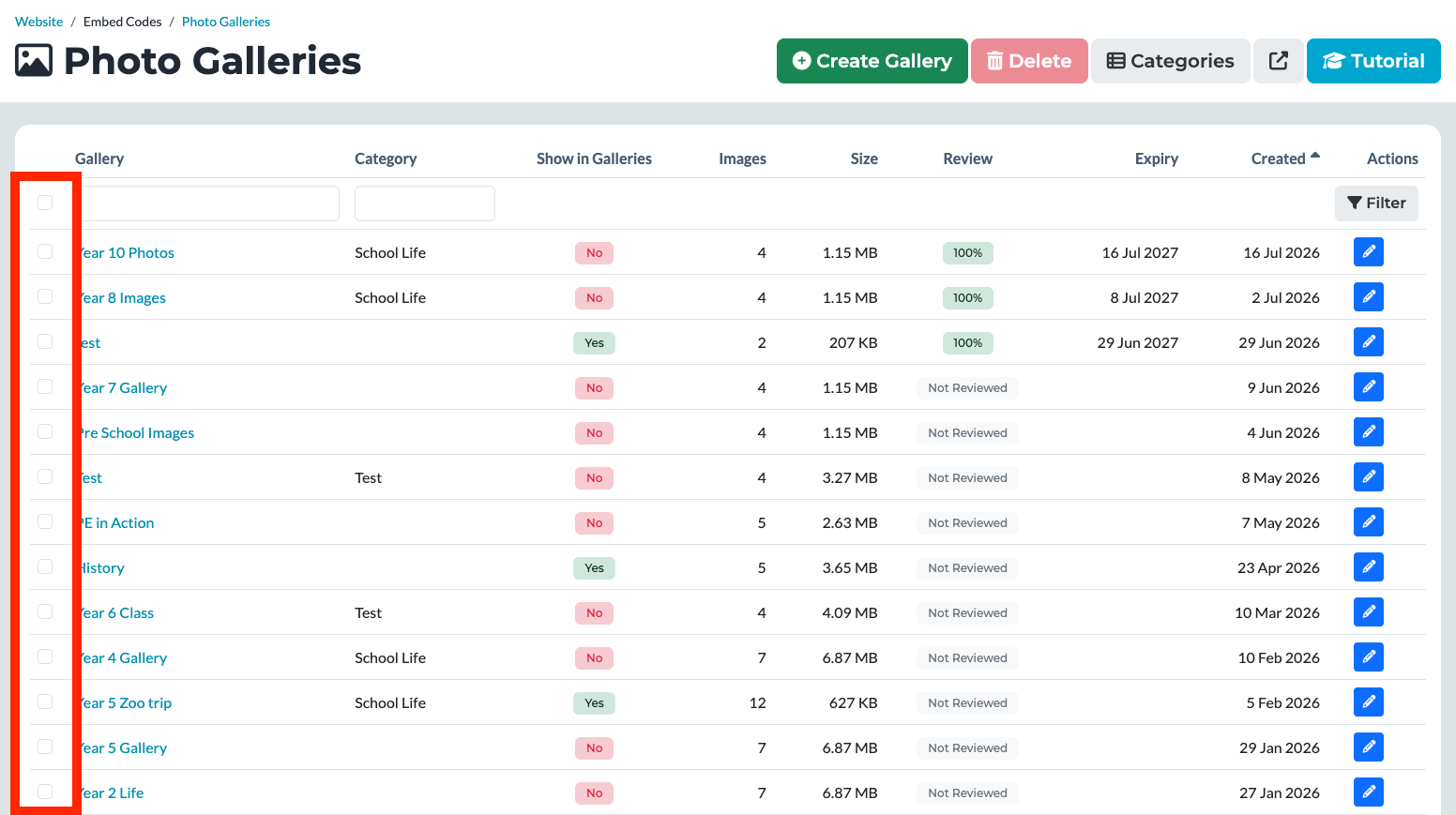Image resolution: width=1456 pixels, height=815 pixels.
Task: Go to Website in the breadcrumb
Action: point(39,22)
